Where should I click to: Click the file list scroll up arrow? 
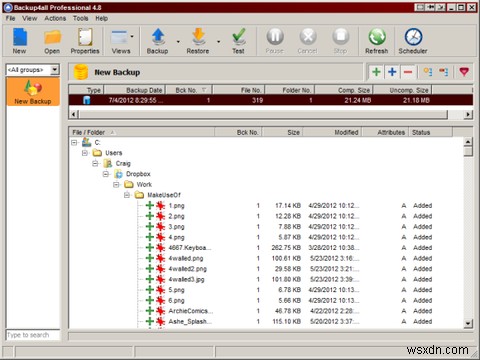coord(468,142)
